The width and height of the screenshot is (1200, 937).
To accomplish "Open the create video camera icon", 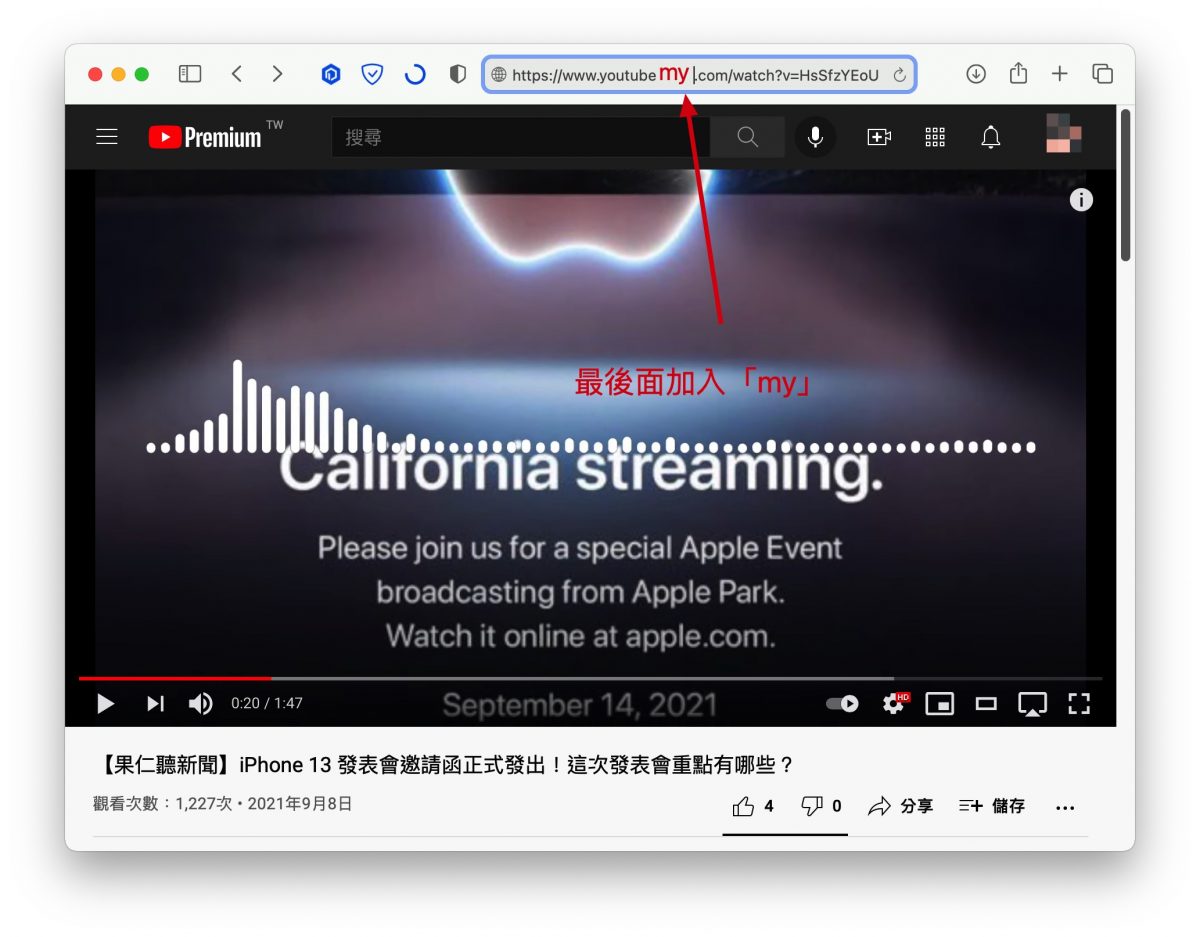I will coord(879,137).
